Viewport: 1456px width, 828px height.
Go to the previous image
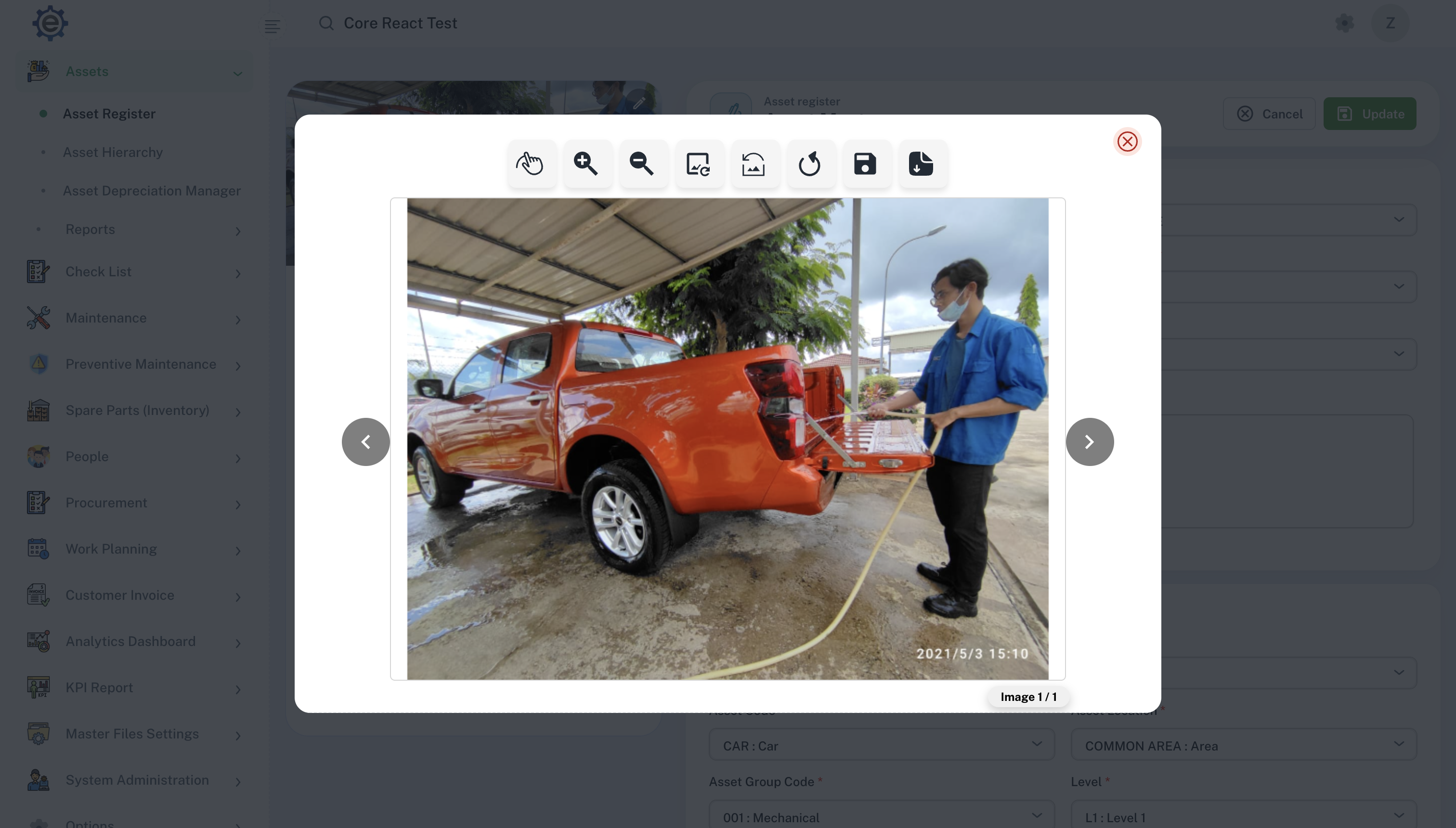(366, 442)
